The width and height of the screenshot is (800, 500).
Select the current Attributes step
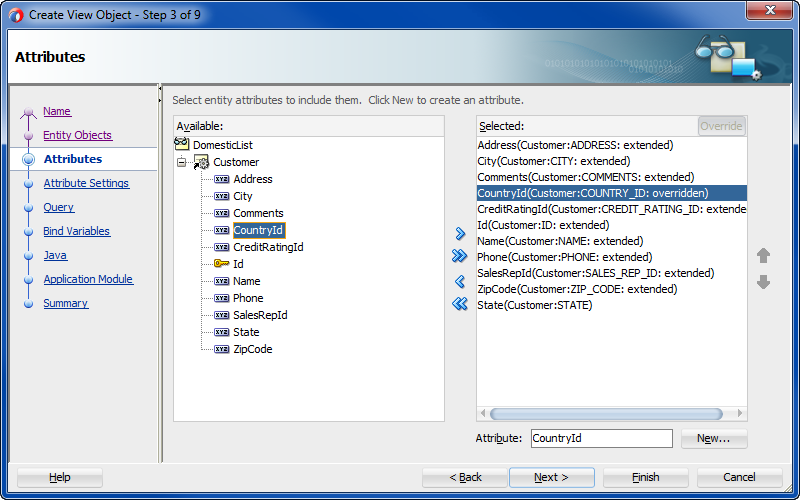click(x=73, y=159)
